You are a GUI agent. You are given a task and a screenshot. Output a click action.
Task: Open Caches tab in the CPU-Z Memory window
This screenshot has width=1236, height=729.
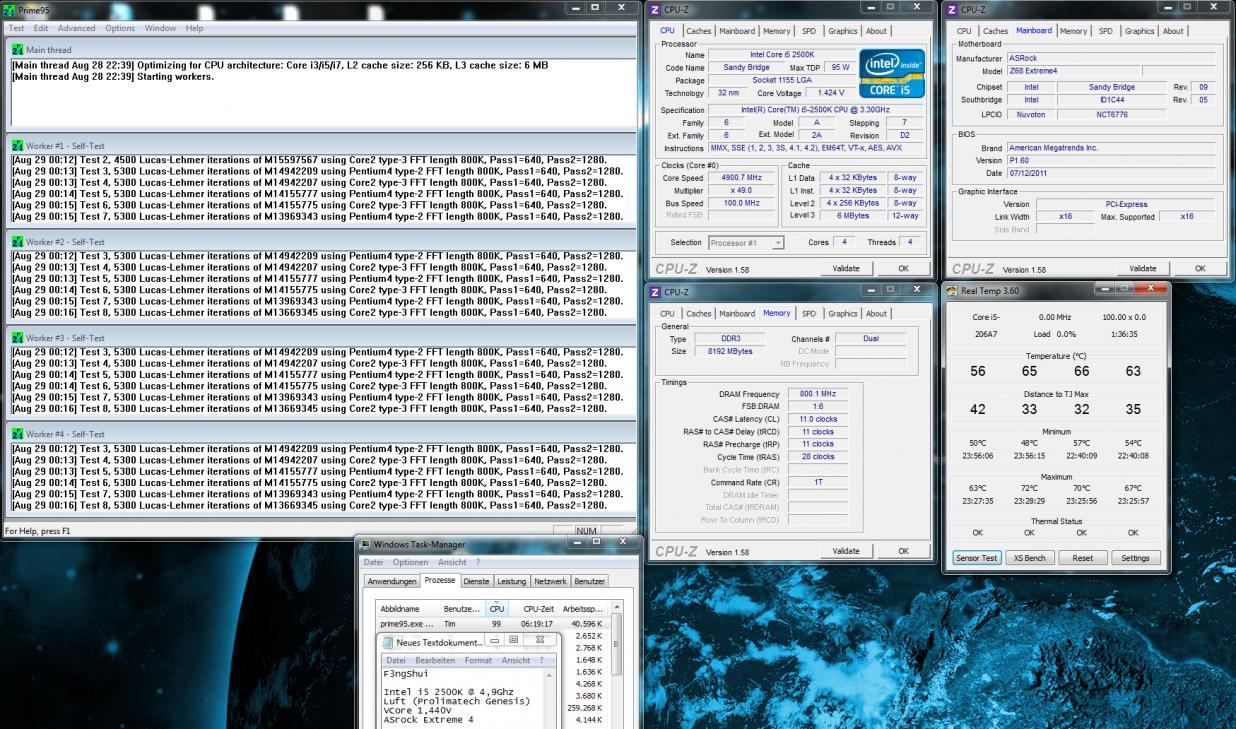coord(699,313)
